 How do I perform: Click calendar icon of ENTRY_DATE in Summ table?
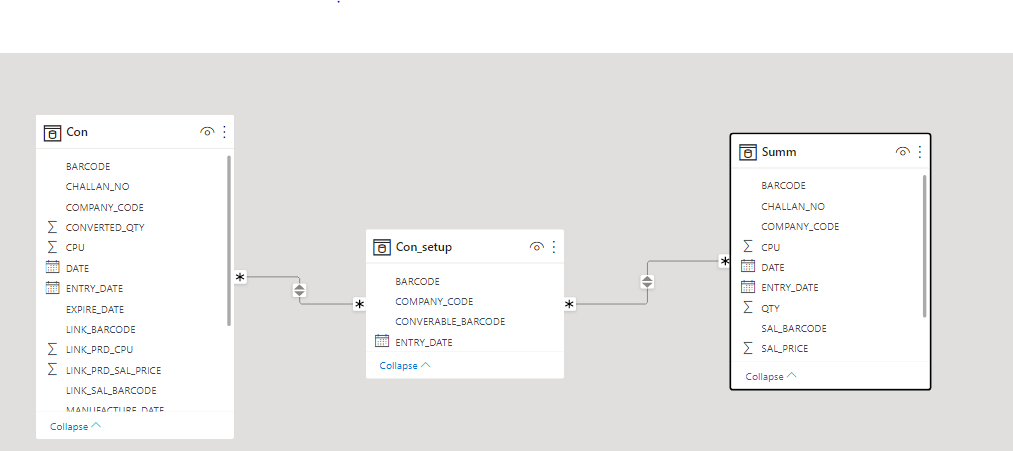pyautogui.click(x=748, y=287)
